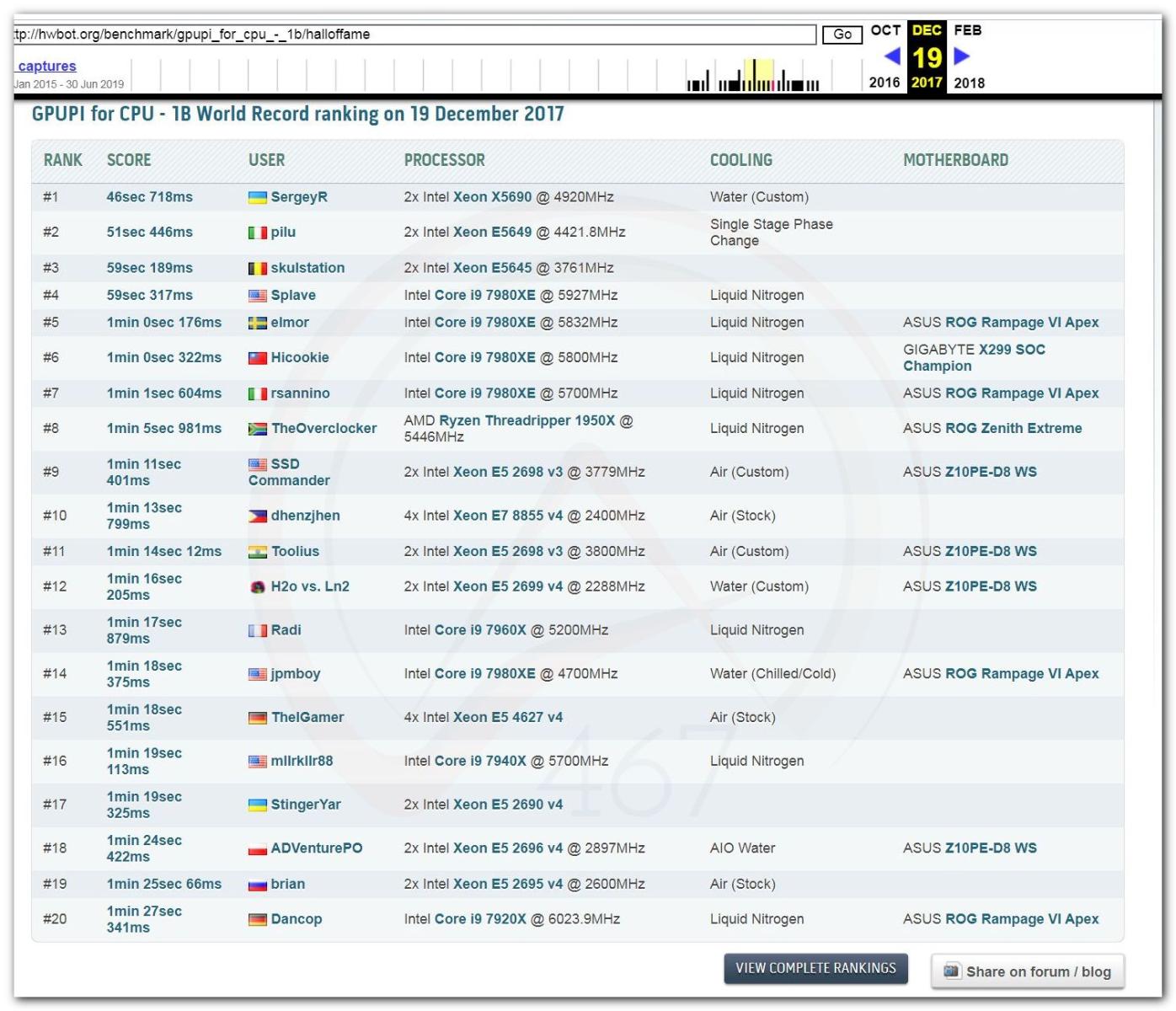Select the 2016 year in capture navigation

tap(884, 83)
